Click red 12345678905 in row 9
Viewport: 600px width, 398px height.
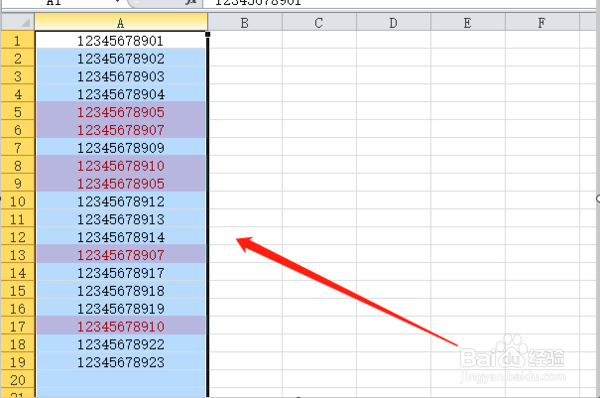(x=121, y=183)
